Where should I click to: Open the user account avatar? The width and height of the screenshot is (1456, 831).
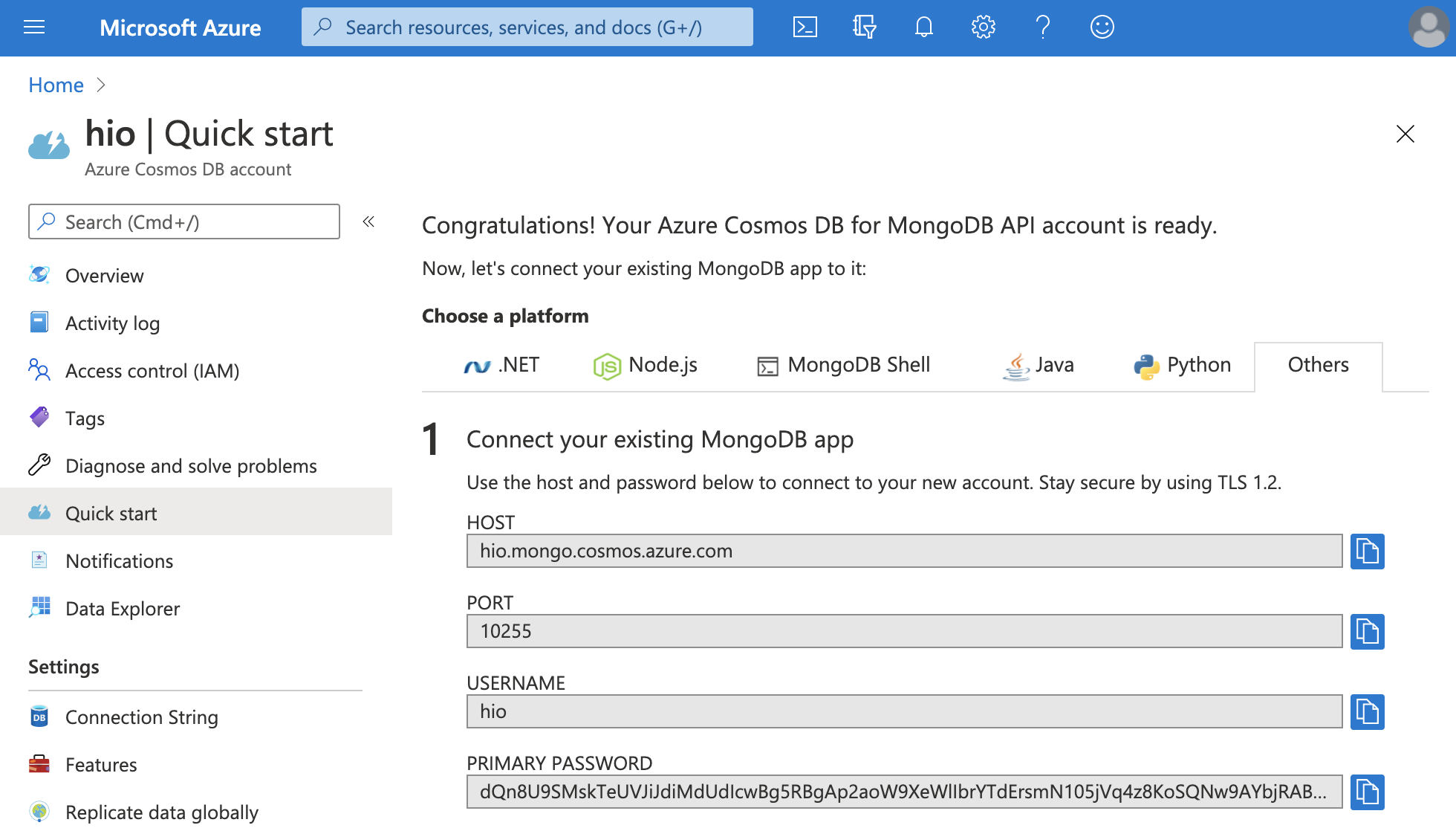point(1429,28)
